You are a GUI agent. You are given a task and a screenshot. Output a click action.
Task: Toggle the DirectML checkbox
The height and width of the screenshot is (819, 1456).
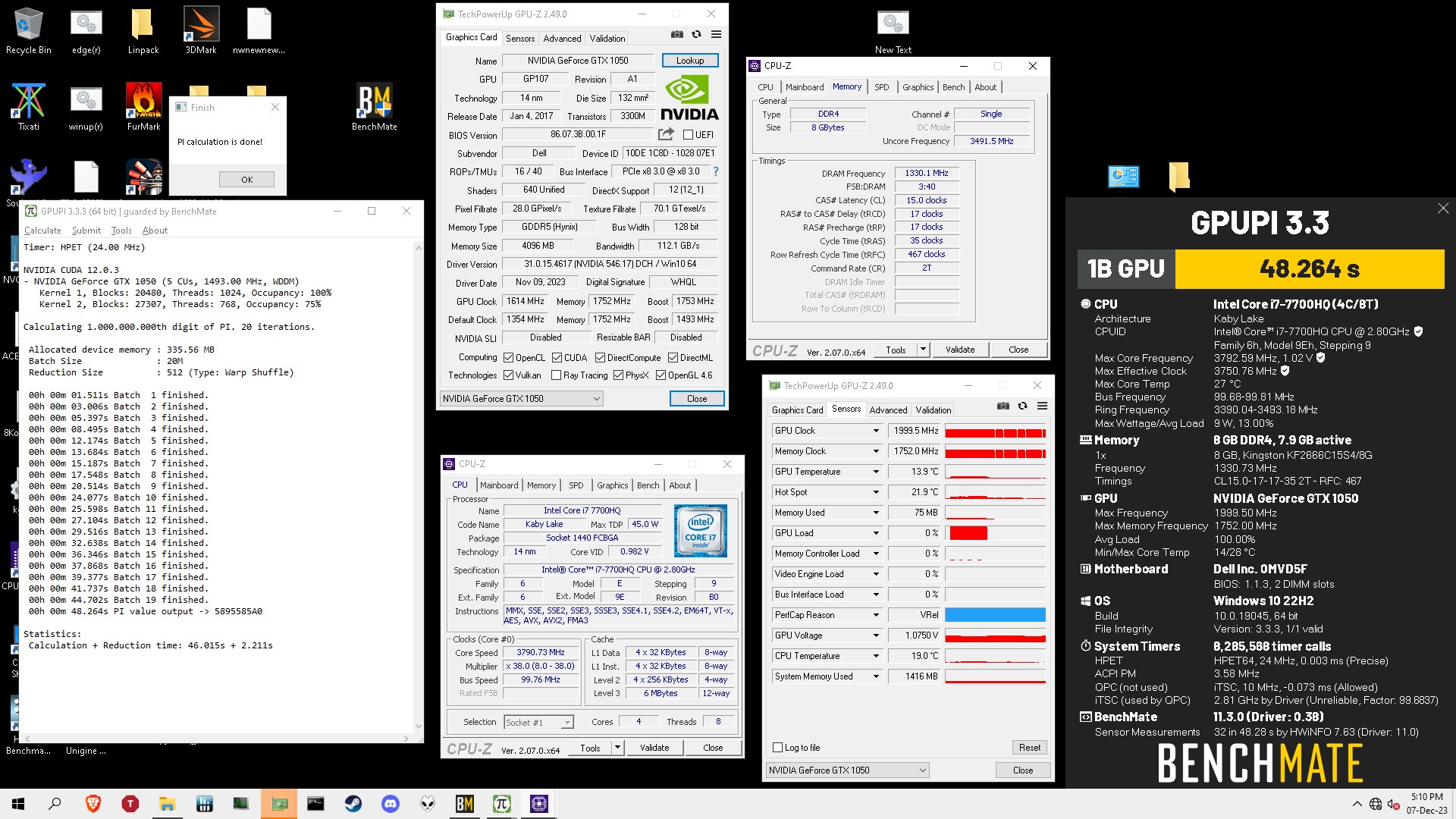[673, 358]
